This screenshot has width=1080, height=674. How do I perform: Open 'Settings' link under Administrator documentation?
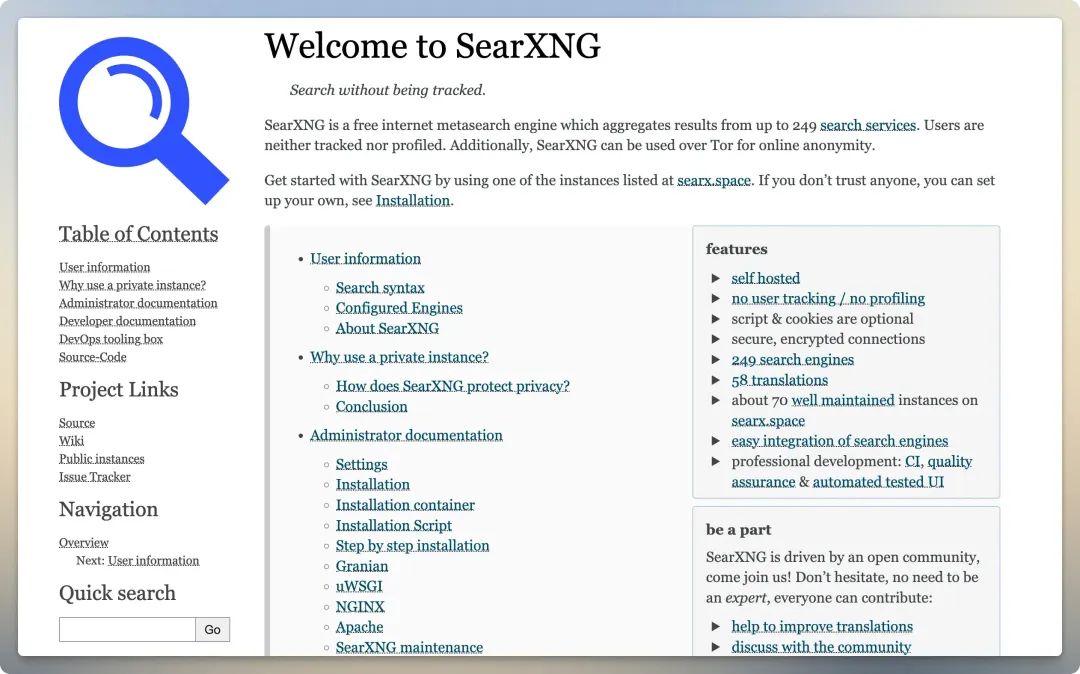[x=362, y=465]
